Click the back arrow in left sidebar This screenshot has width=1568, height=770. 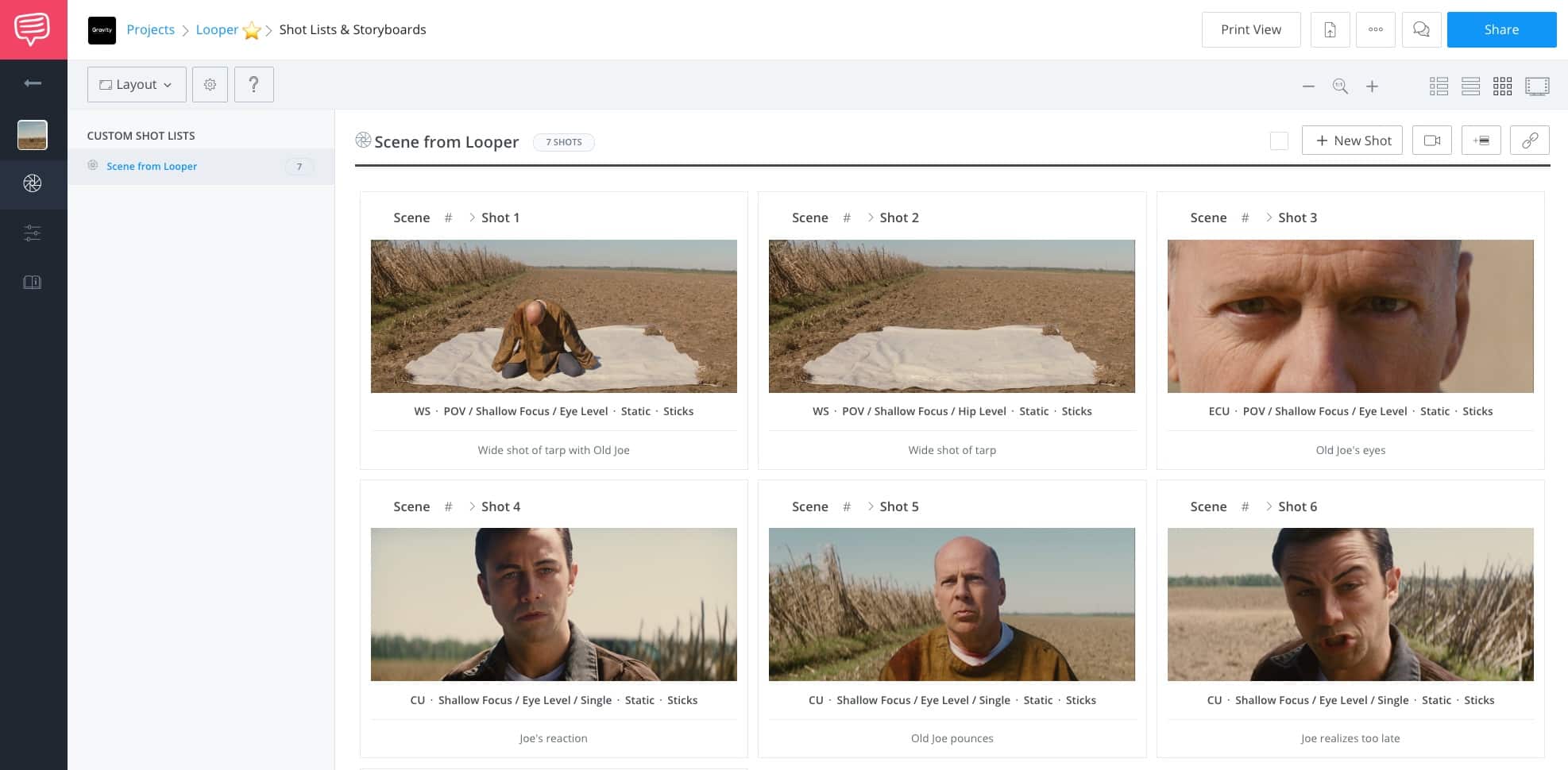(x=33, y=83)
